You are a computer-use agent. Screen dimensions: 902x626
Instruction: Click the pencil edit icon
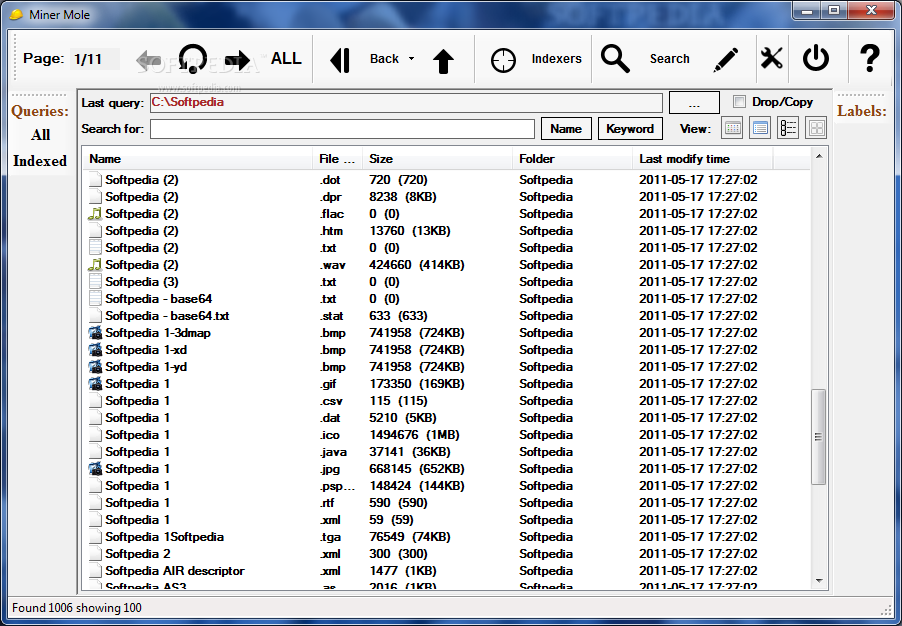coord(726,60)
